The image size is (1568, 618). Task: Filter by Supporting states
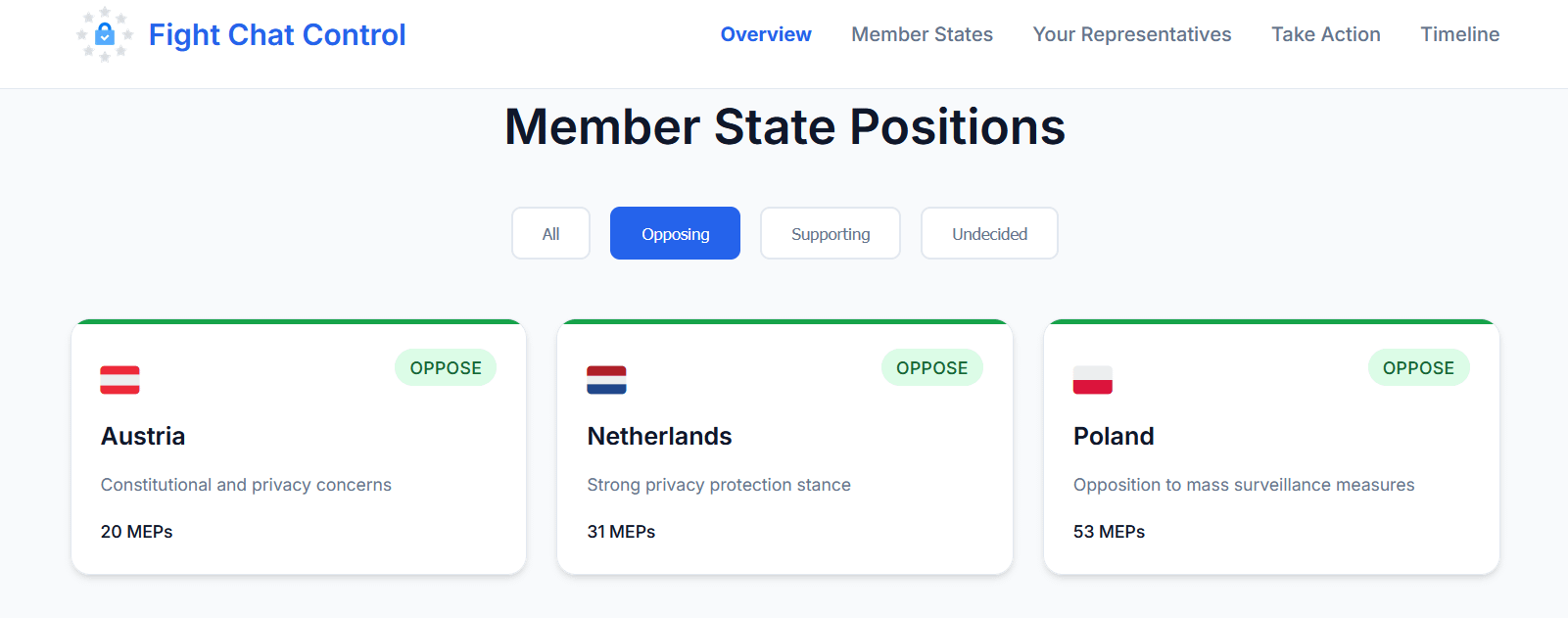pos(831,233)
